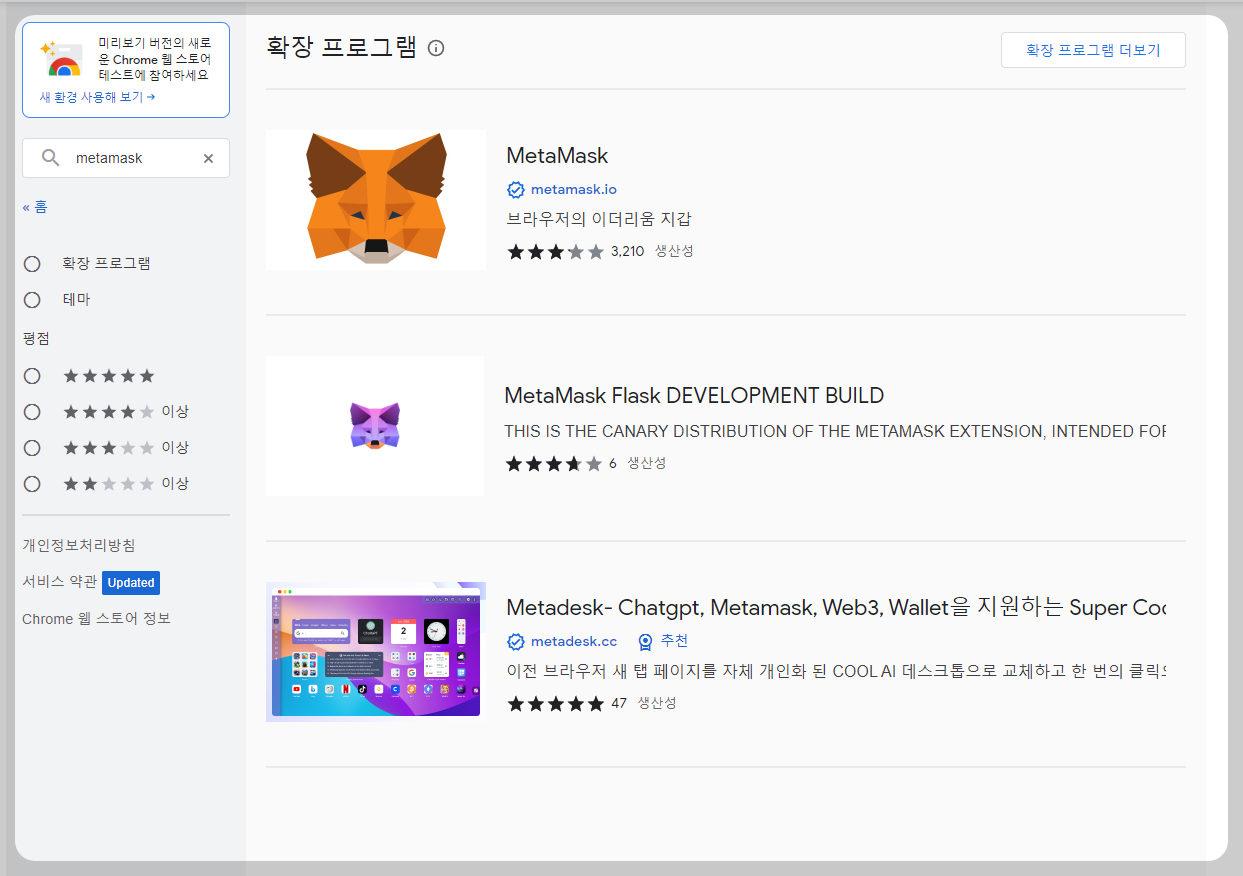Select the 테마 radio filter
Viewport: 1243px width, 876px height.
point(32,300)
